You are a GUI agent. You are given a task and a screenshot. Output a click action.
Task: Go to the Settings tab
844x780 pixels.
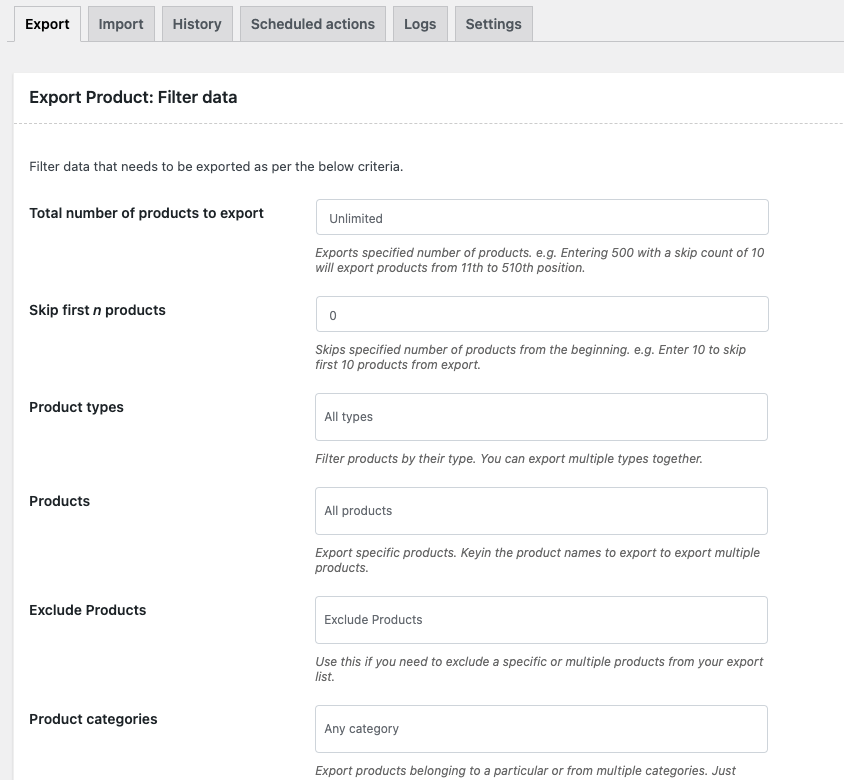click(493, 23)
